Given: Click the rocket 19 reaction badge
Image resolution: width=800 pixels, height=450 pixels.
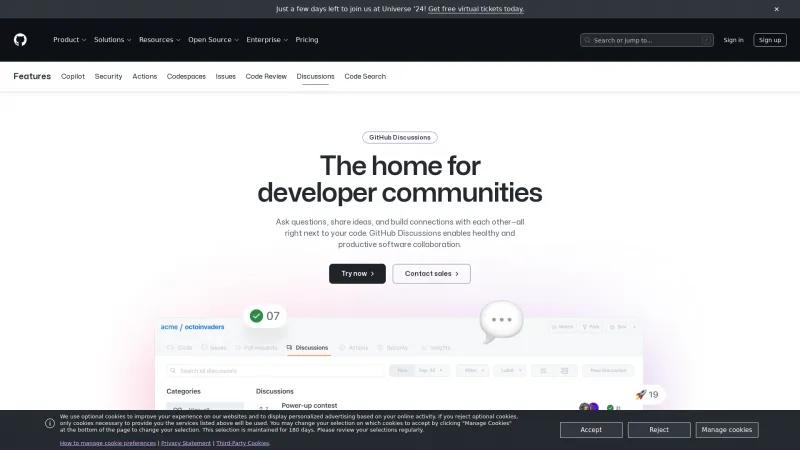Looking at the screenshot, I should [647, 394].
